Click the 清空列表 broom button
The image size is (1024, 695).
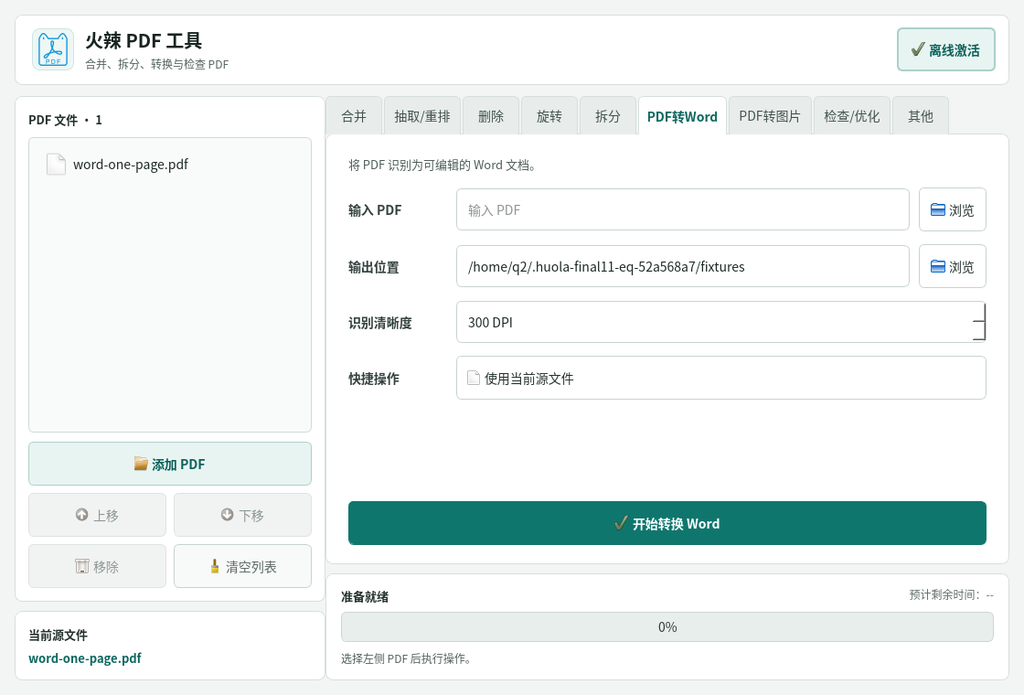point(242,566)
